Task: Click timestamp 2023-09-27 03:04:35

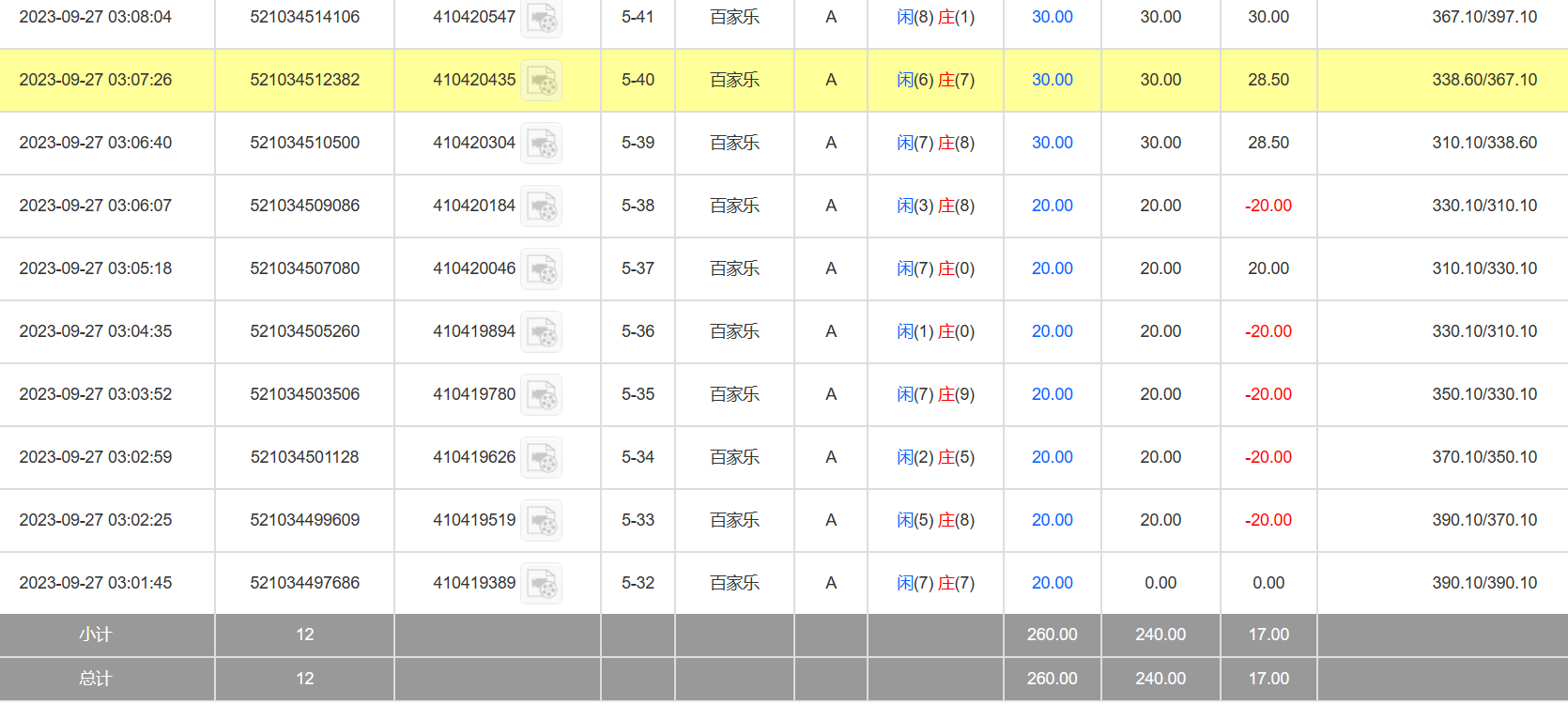Action: coord(96,331)
